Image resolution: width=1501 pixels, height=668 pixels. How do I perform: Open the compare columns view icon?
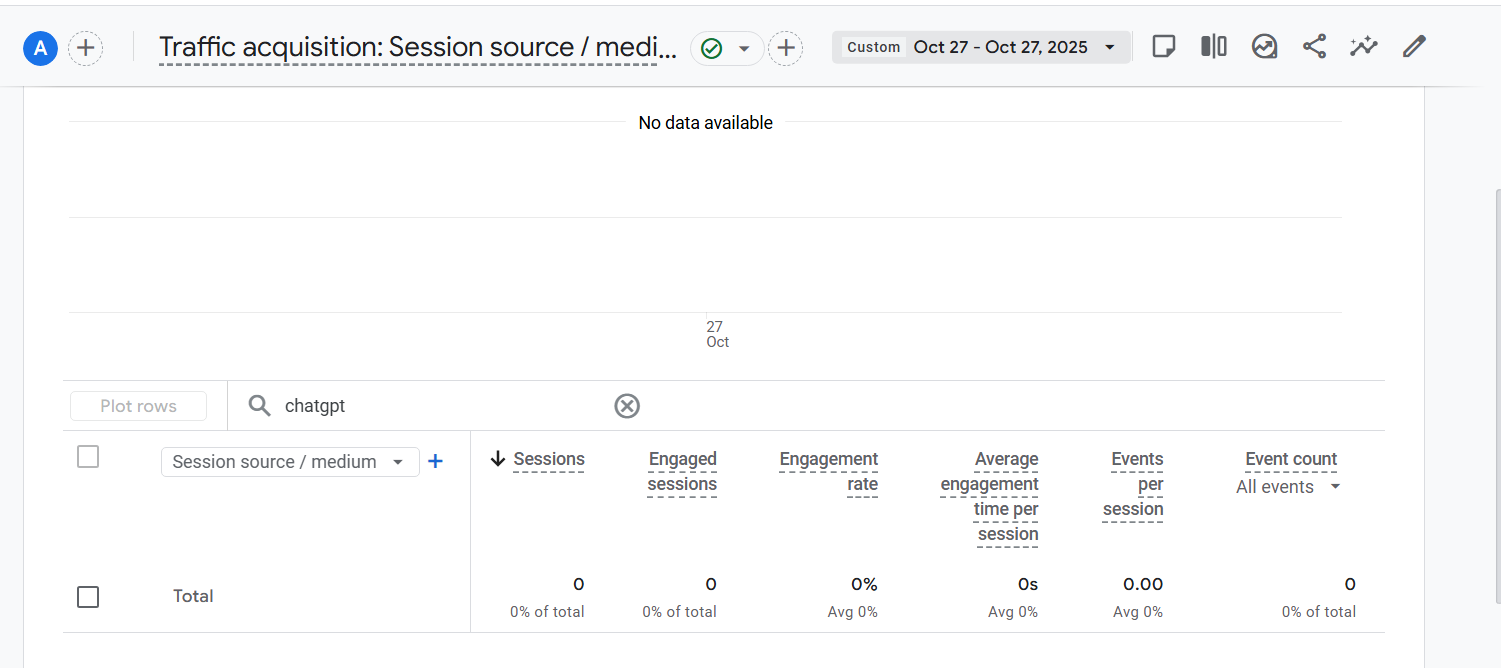1213,47
